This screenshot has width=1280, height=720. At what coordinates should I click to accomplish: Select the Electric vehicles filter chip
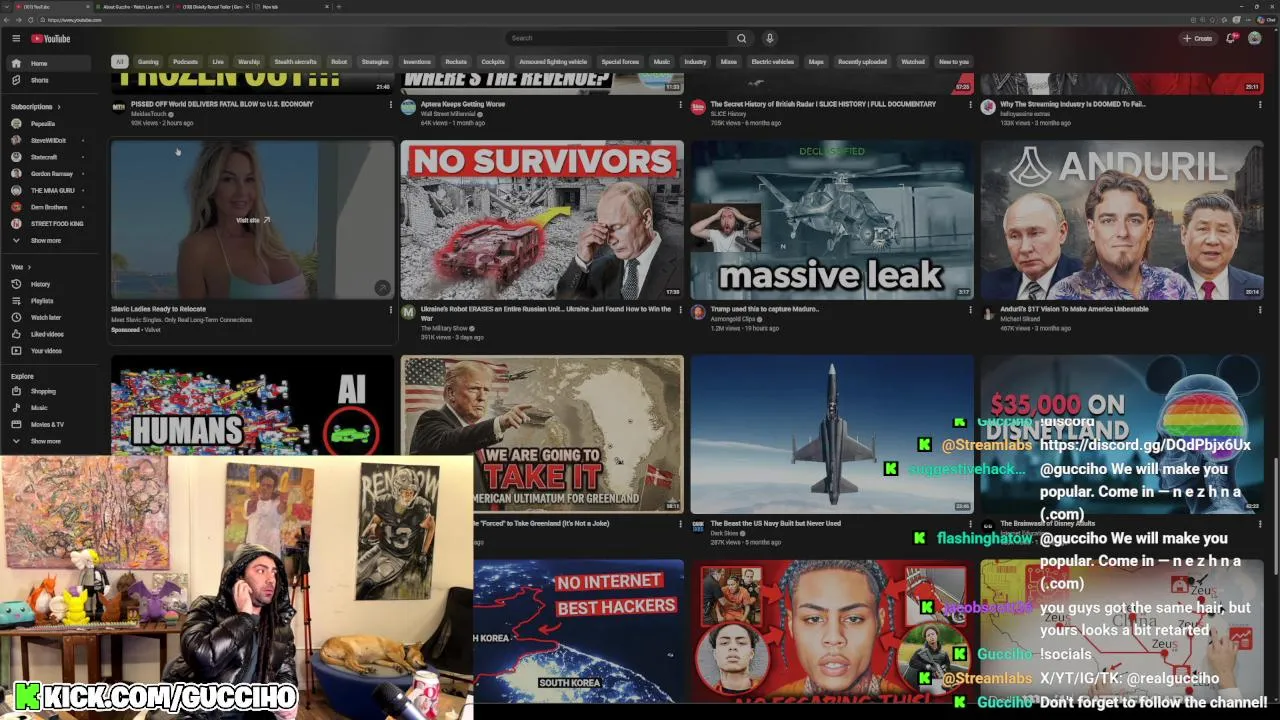(773, 62)
